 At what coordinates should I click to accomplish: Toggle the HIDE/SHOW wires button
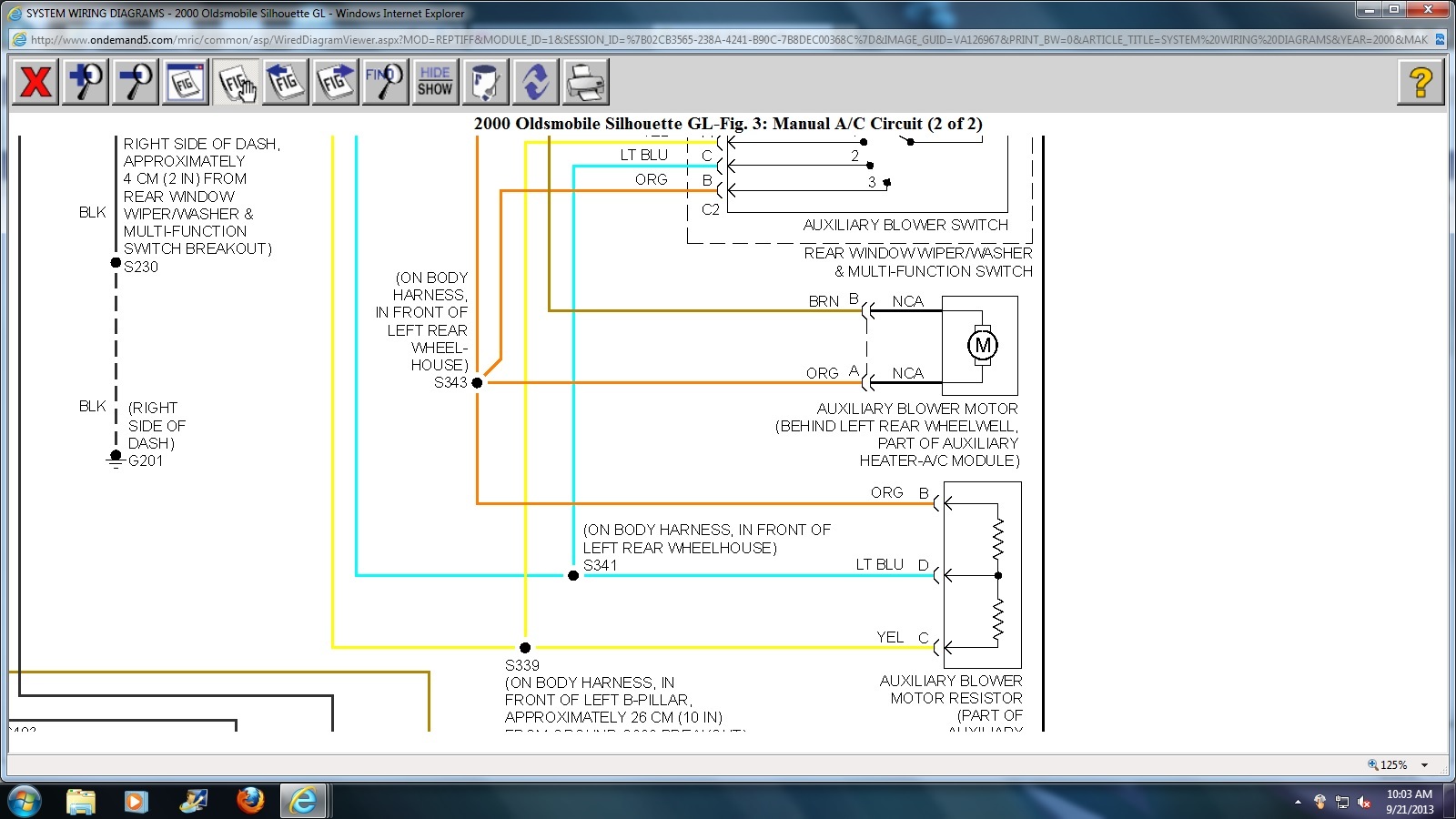(x=435, y=82)
